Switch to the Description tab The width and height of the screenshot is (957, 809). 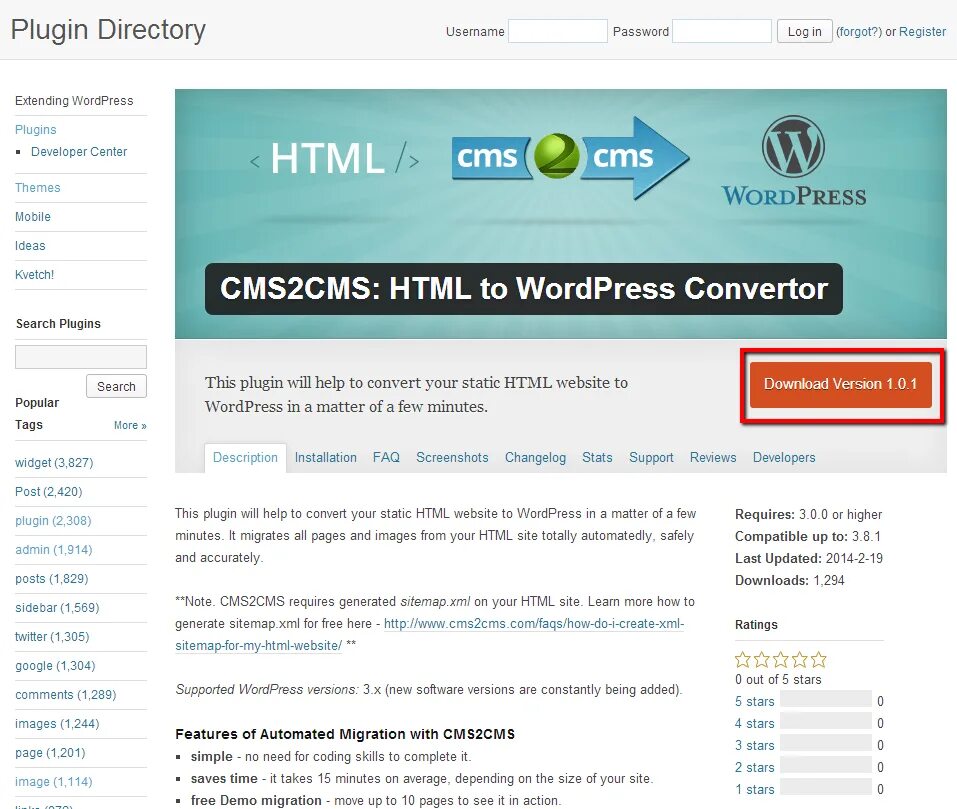click(x=245, y=458)
